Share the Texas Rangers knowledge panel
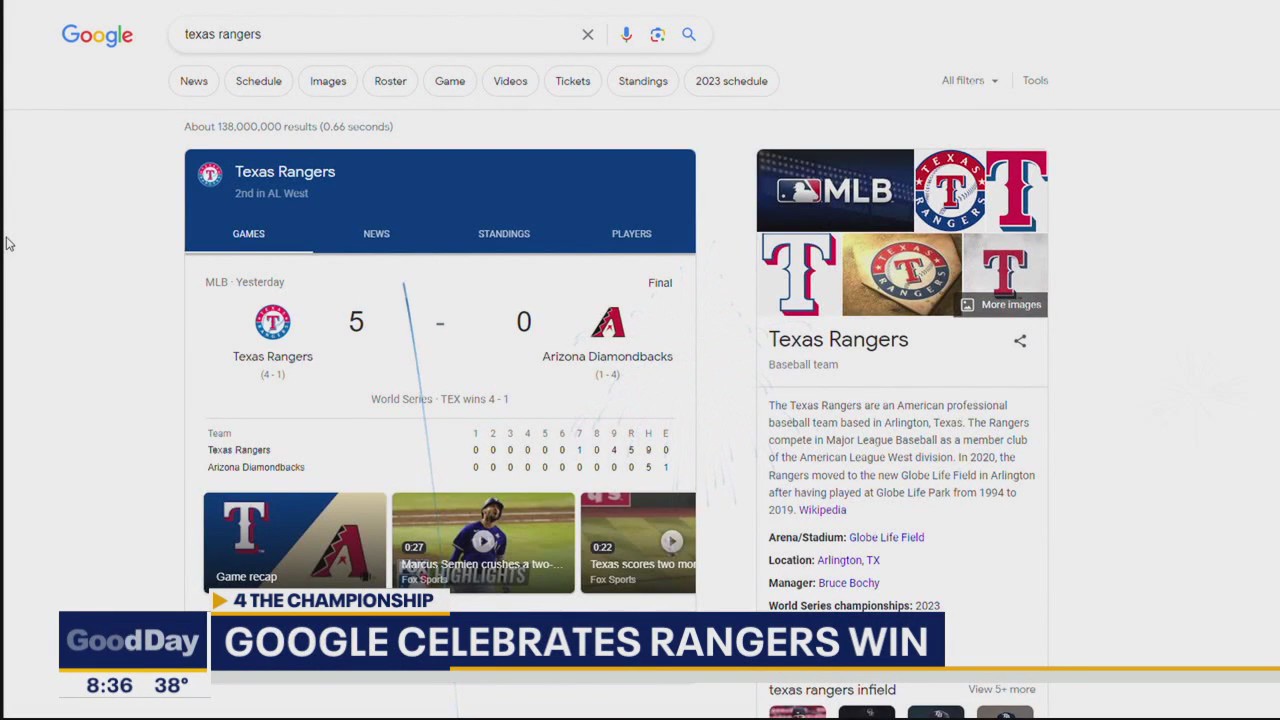Image resolution: width=1280 pixels, height=720 pixels. pyautogui.click(x=1020, y=341)
